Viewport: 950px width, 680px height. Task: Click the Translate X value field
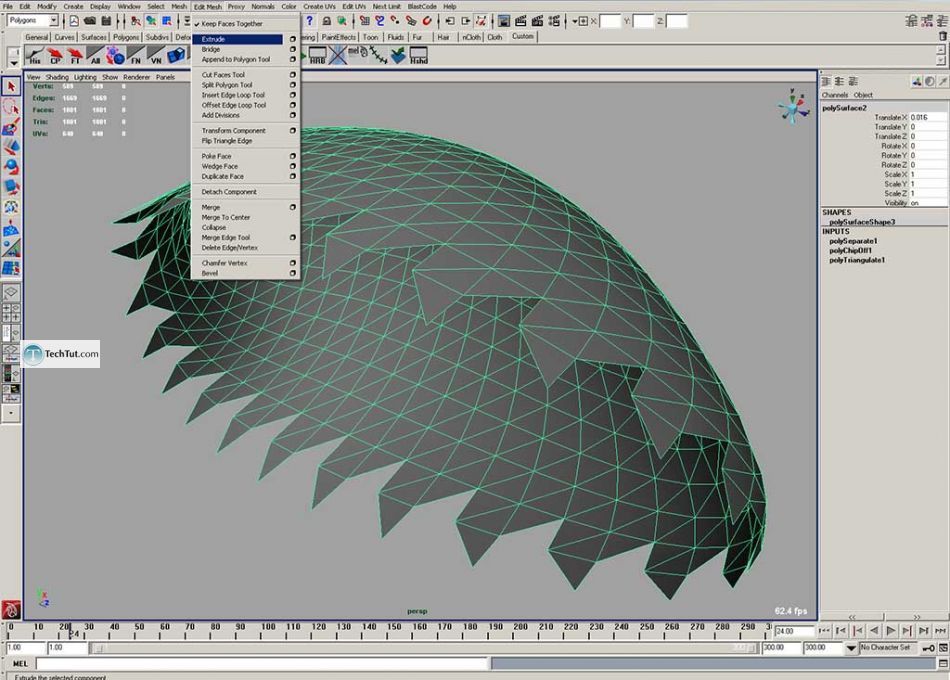[928, 117]
